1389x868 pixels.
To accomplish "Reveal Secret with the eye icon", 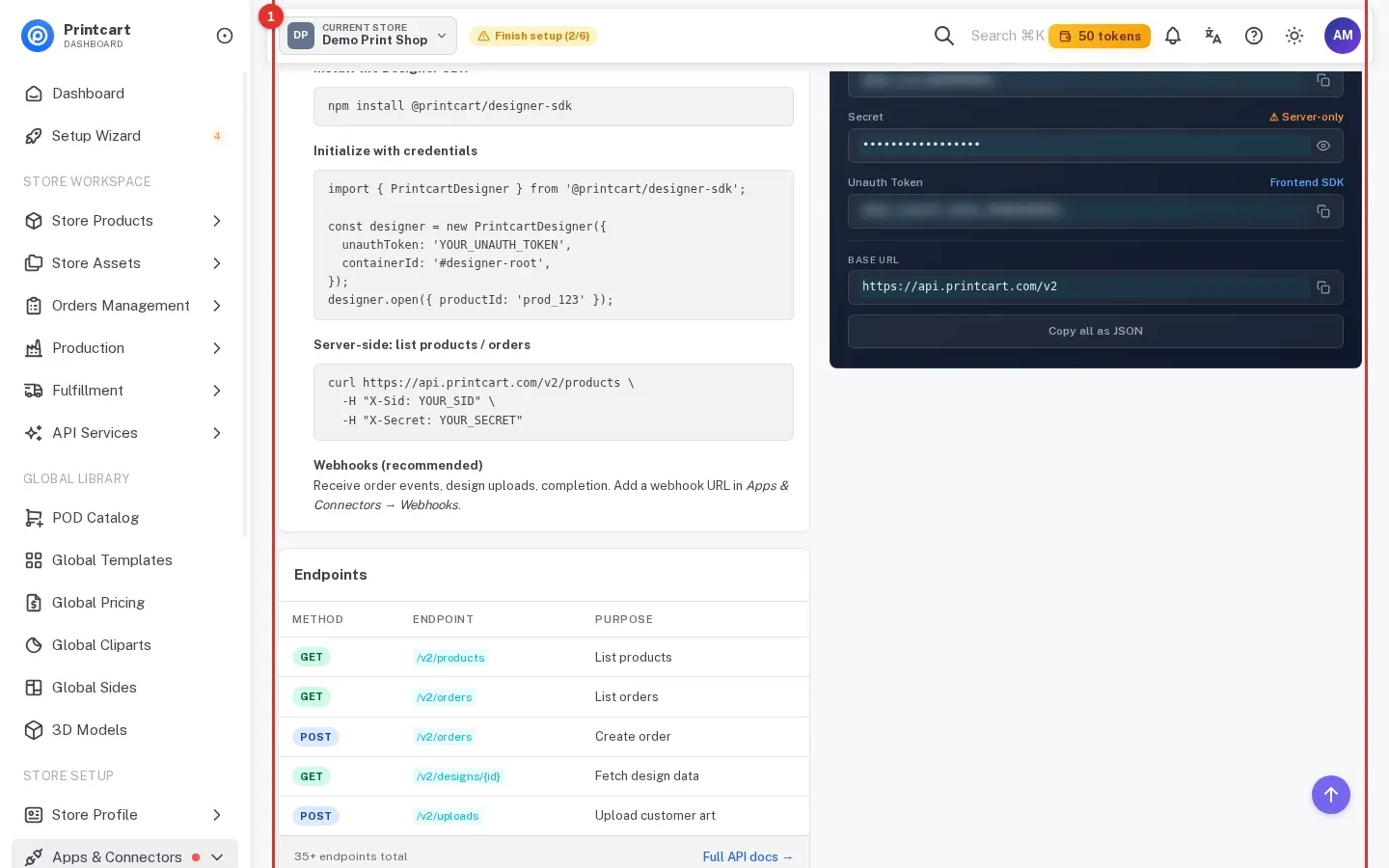I will pos(1323,146).
